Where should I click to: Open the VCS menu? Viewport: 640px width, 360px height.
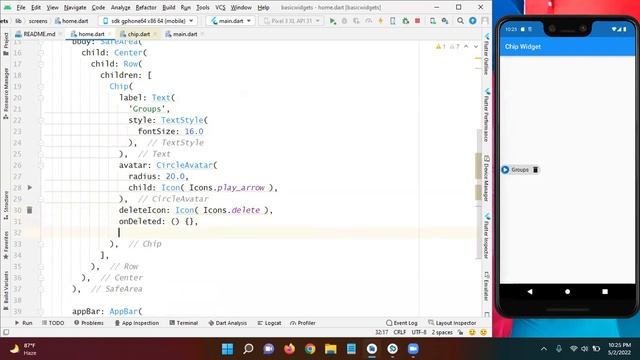click(220, 7)
